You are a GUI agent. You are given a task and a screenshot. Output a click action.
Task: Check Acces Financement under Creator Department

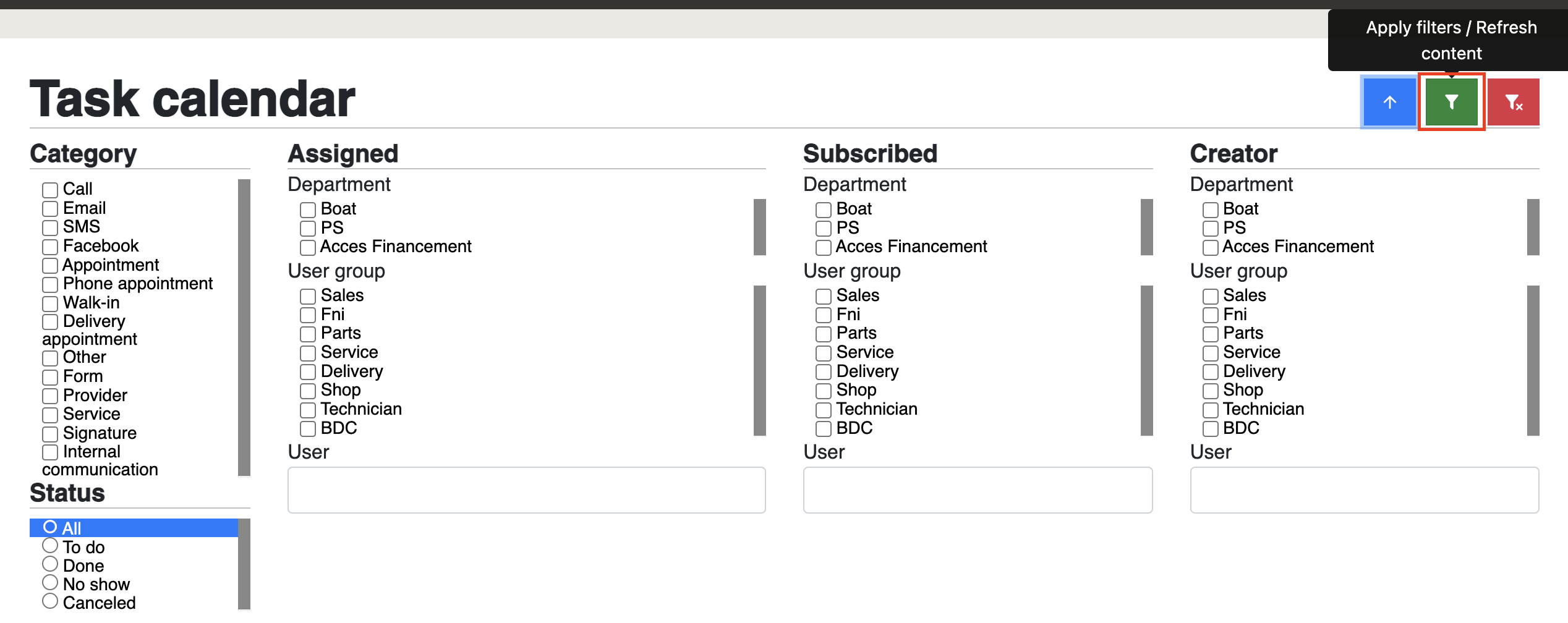coord(1211,248)
